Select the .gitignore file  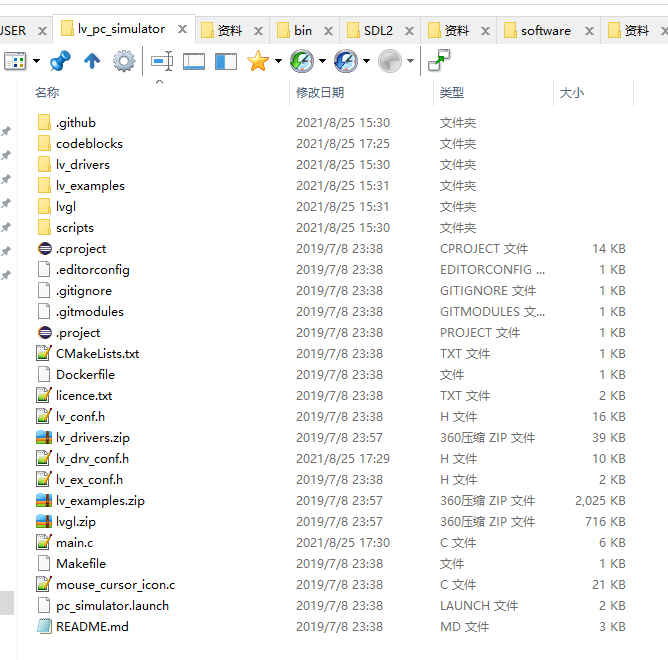point(84,291)
